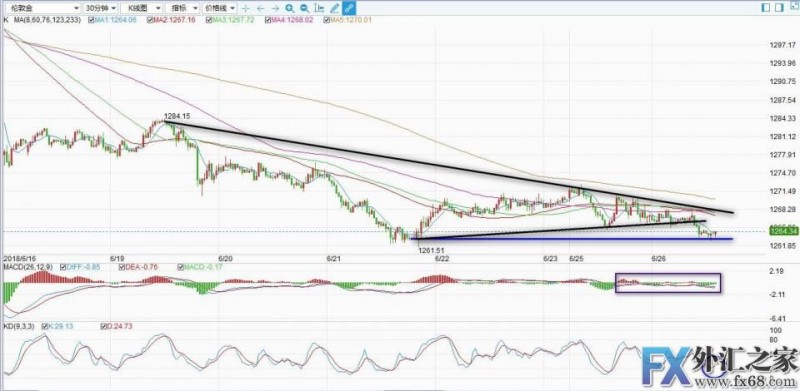Viewport: 800px width, 391px height.
Task: Click the 1261.51 low price label
Action: tap(431, 250)
